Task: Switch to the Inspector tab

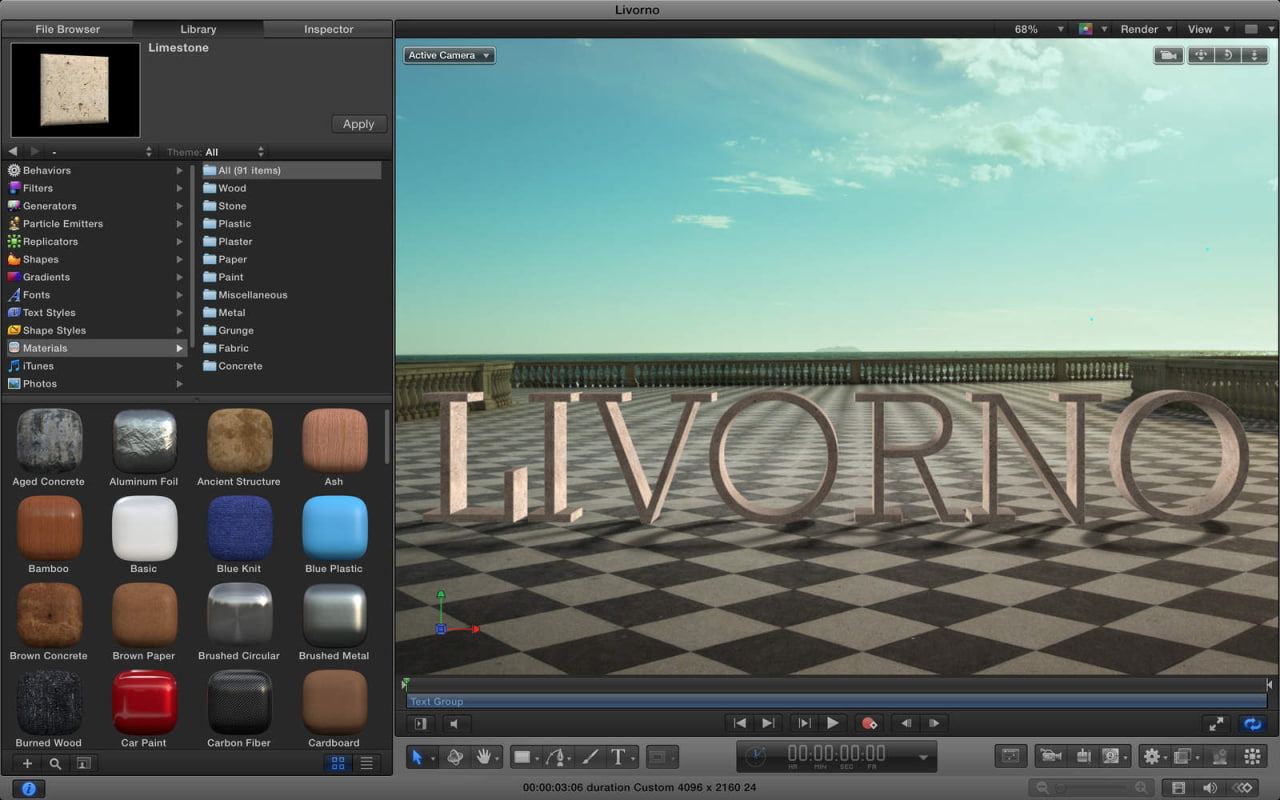Action: coord(328,29)
